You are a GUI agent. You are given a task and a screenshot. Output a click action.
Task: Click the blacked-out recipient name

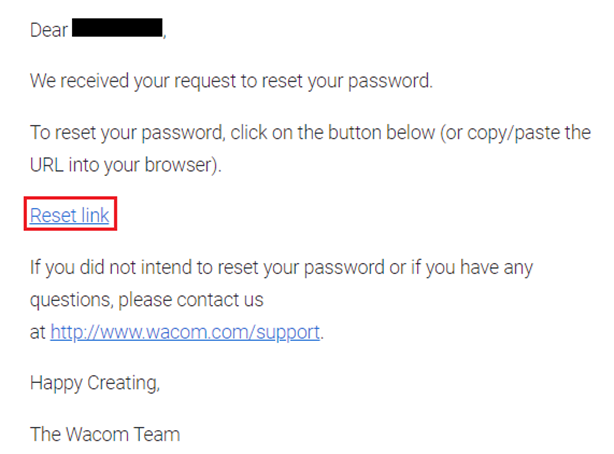[117, 28]
